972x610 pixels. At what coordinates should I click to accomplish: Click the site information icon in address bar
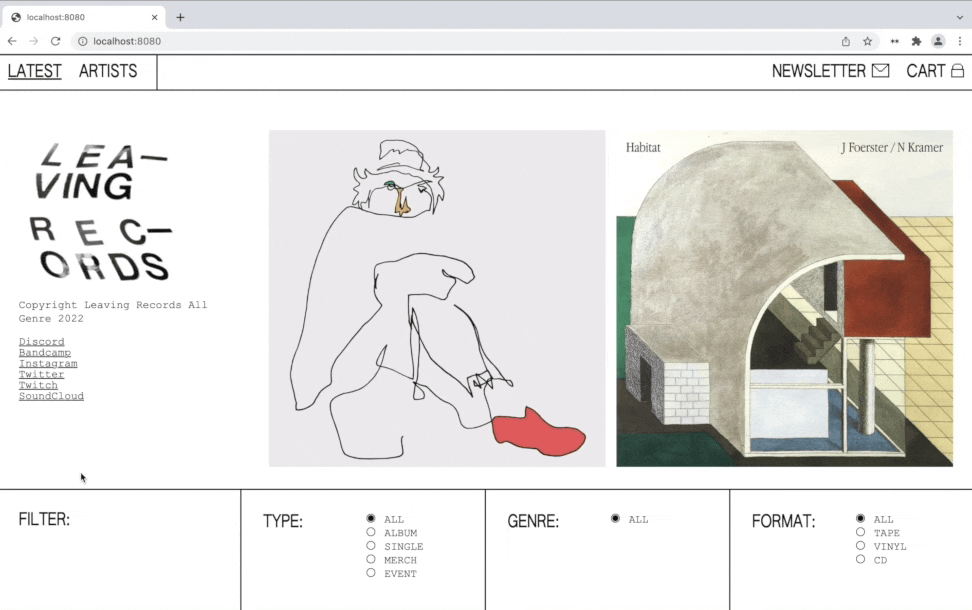pos(82,41)
